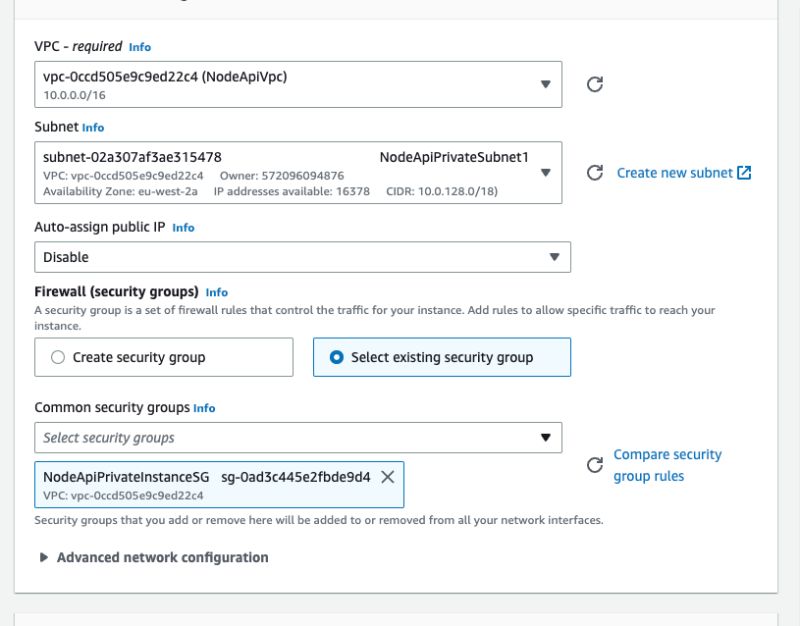Refresh the VPC list
This screenshot has width=800, height=626.
click(595, 84)
